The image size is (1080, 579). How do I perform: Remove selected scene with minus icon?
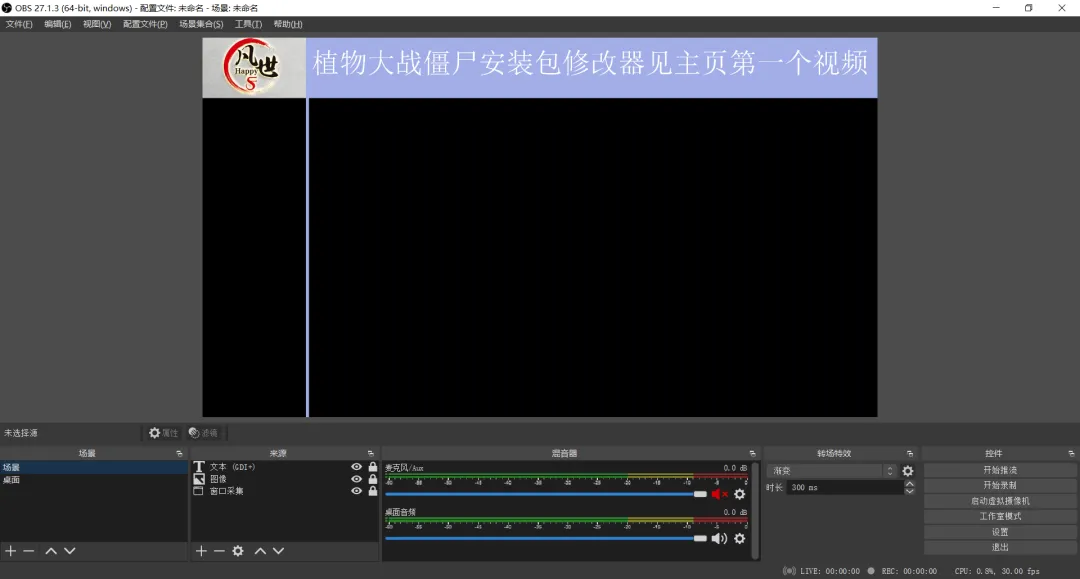(28, 551)
